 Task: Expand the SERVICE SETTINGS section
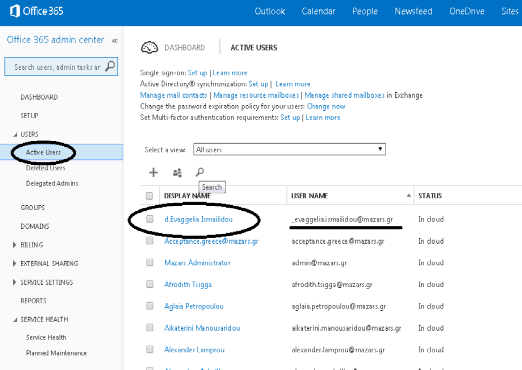(x=14, y=282)
